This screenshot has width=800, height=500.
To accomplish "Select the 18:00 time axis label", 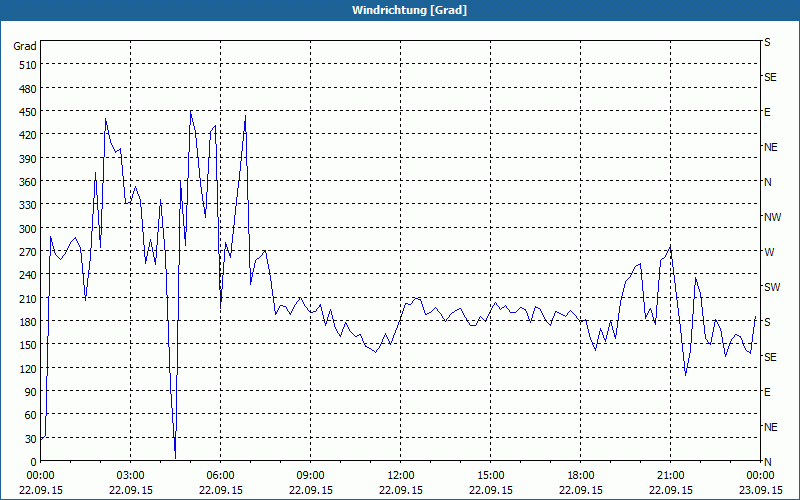I will coord(581,476).
